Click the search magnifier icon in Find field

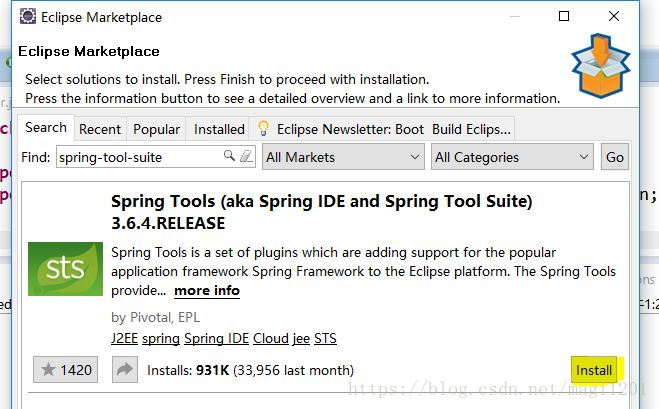pos(229,156)
